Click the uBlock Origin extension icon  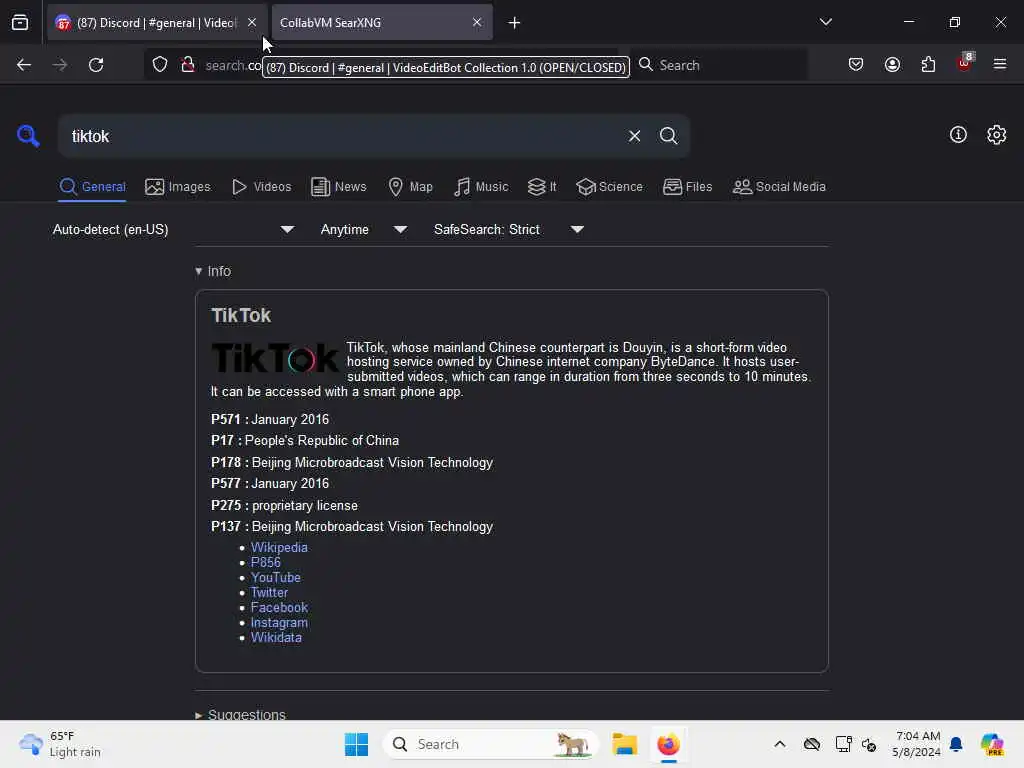click(965, 63)
